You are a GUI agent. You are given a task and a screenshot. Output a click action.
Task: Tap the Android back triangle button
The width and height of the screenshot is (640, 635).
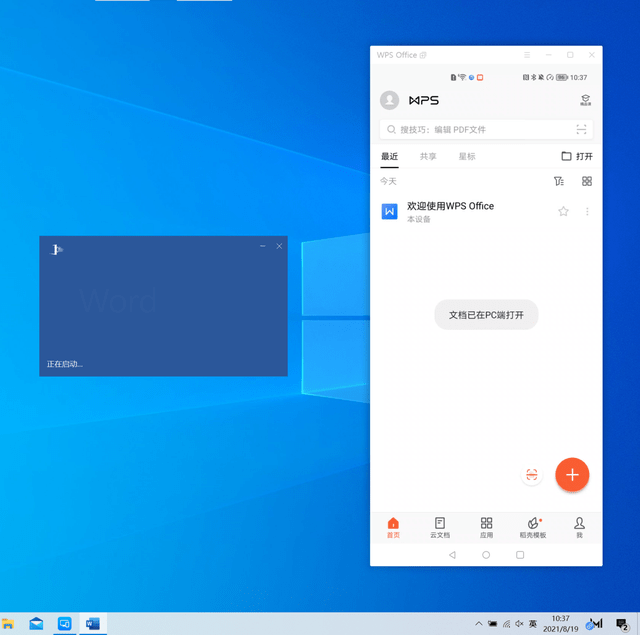pyautogui.click(x=452, y=555)
